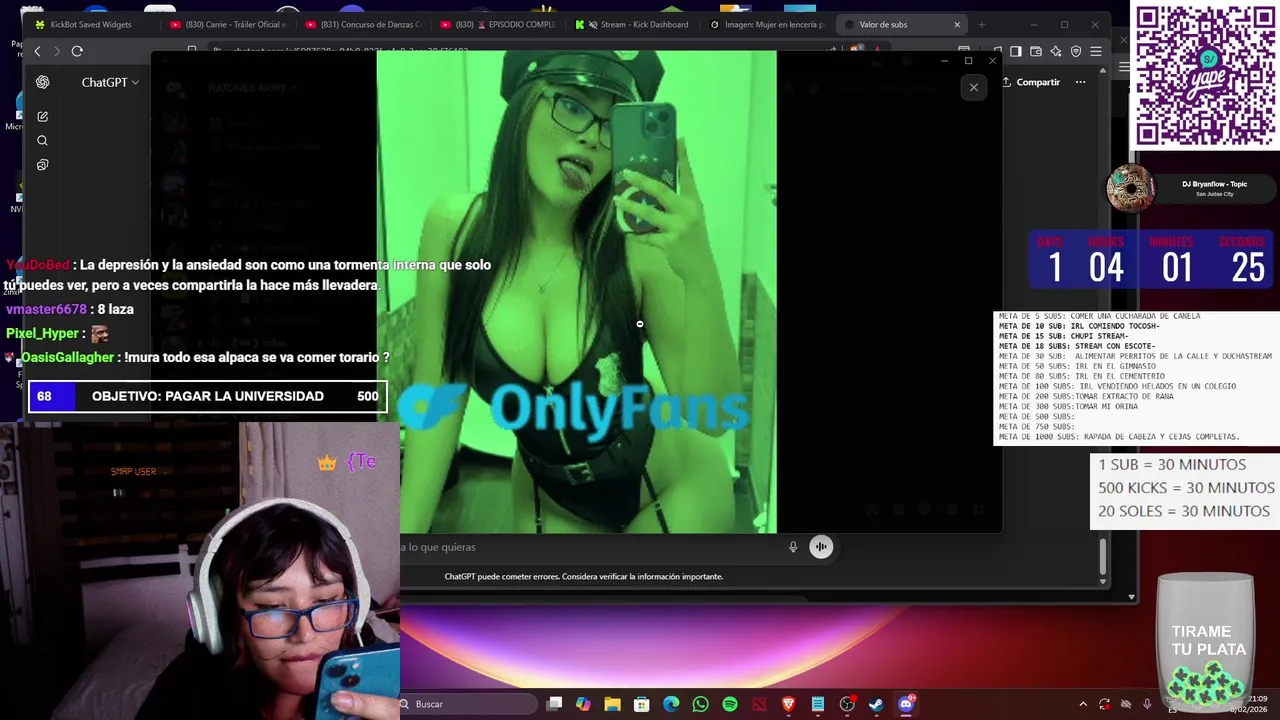Image resolution: width=1280 pixels, height=720 pixels.
Task: Reload the page with the refresh icon
Action: tap(77, 51)
